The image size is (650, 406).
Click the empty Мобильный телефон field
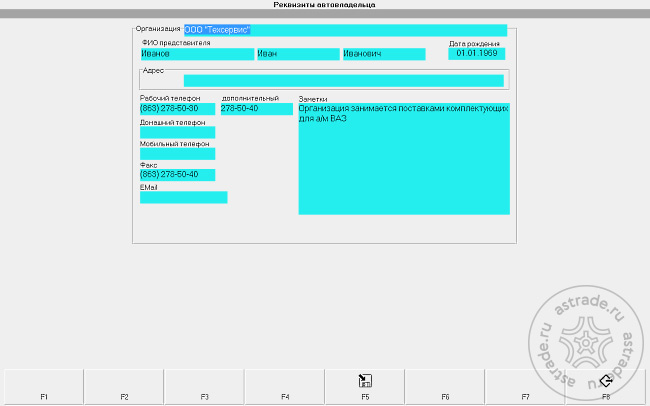[x=177, y=153]
